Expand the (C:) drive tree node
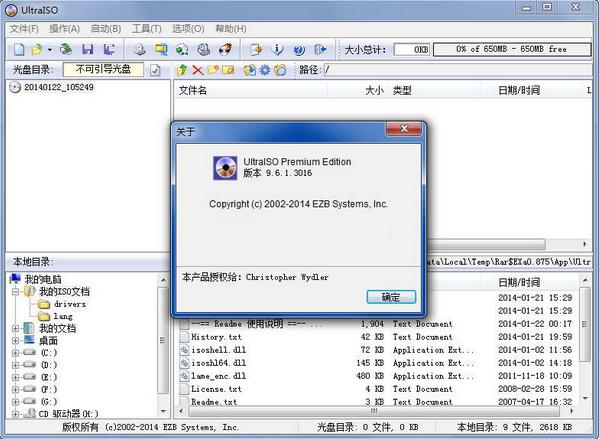This screenshot has width=599, height=439. click(15, 353)
